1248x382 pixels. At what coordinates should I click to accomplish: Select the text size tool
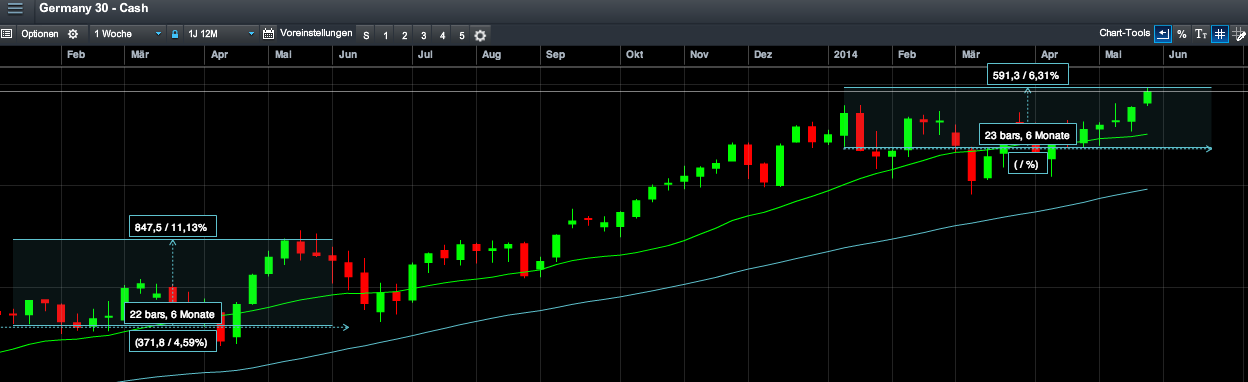point(1200,34)
